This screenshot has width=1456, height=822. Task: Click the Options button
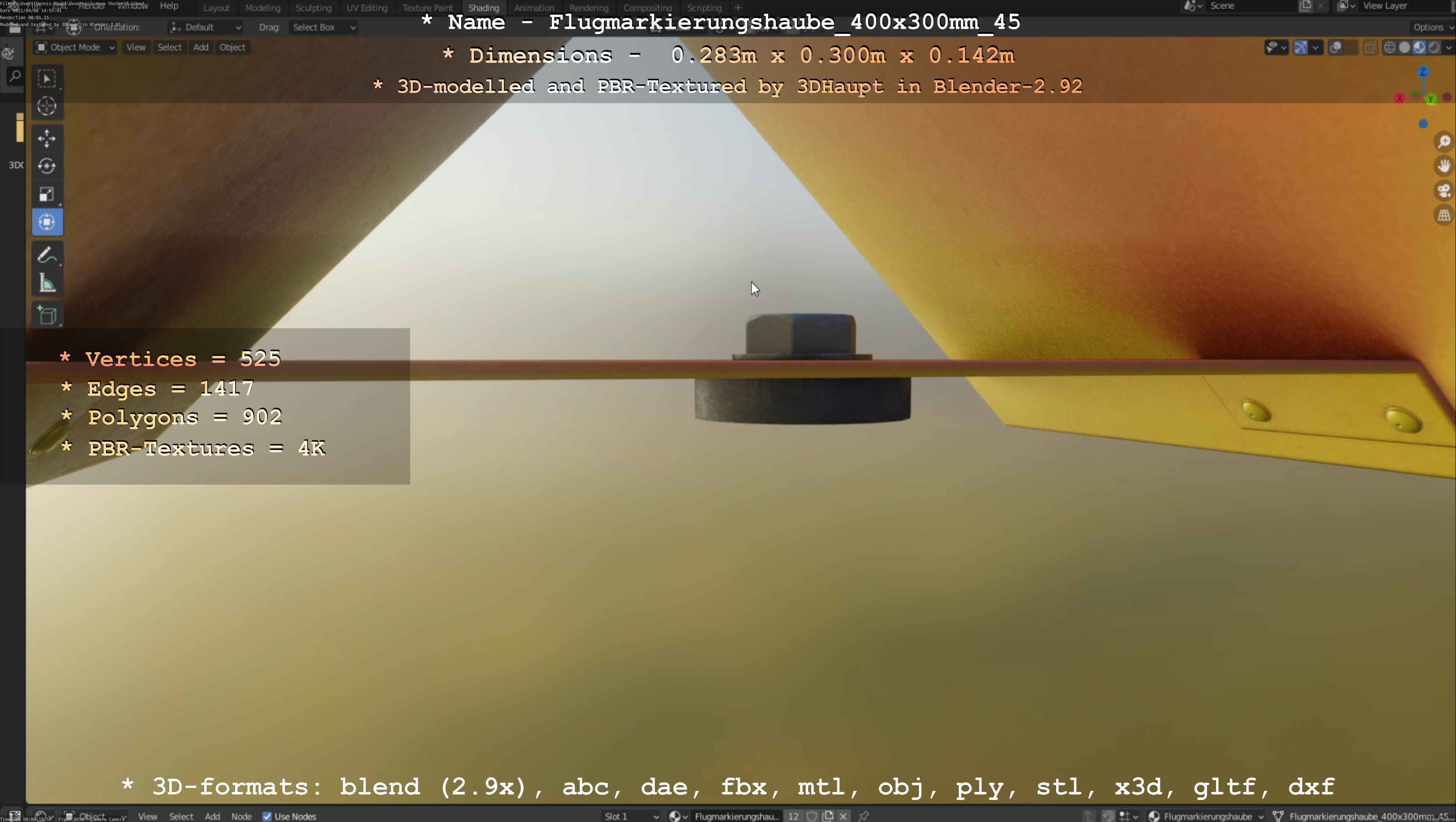pyautogui.click(x=1429, y=27)
